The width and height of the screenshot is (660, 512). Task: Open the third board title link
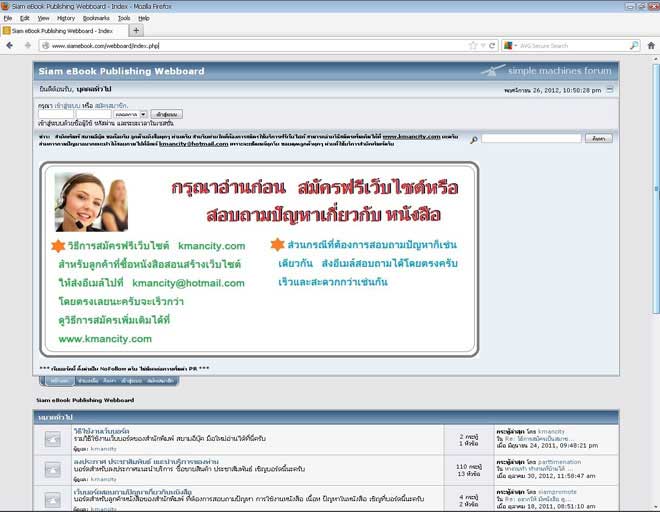133,492
